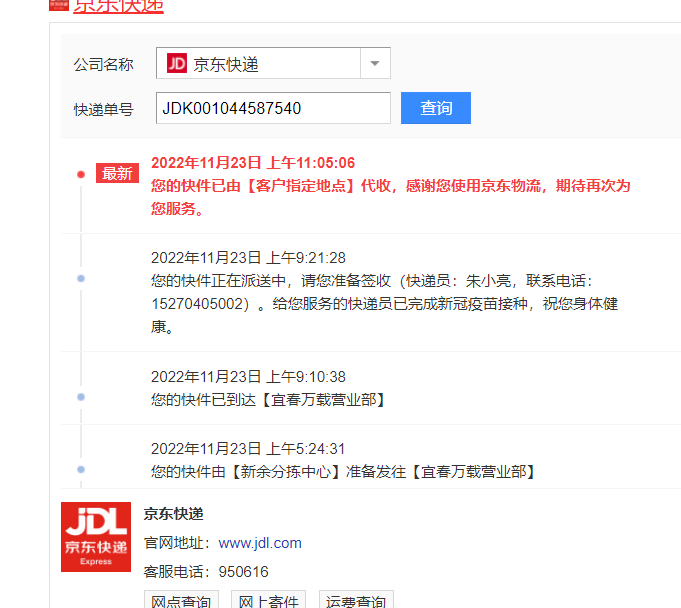Click the blue 查询 button
Viewport: 681px width, 608px height.
click(436, 108)
